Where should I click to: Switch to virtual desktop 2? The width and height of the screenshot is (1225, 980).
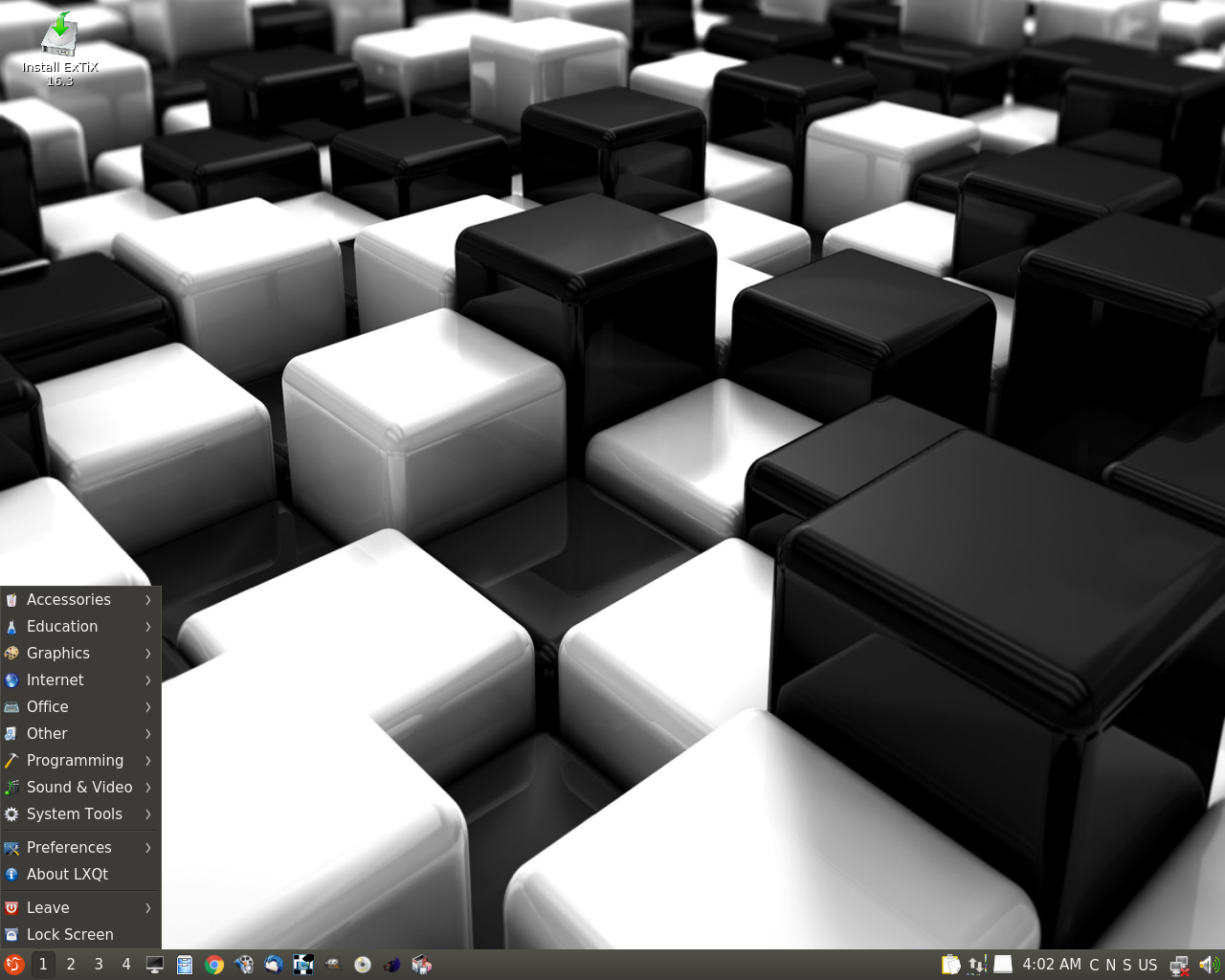point(71,965)
